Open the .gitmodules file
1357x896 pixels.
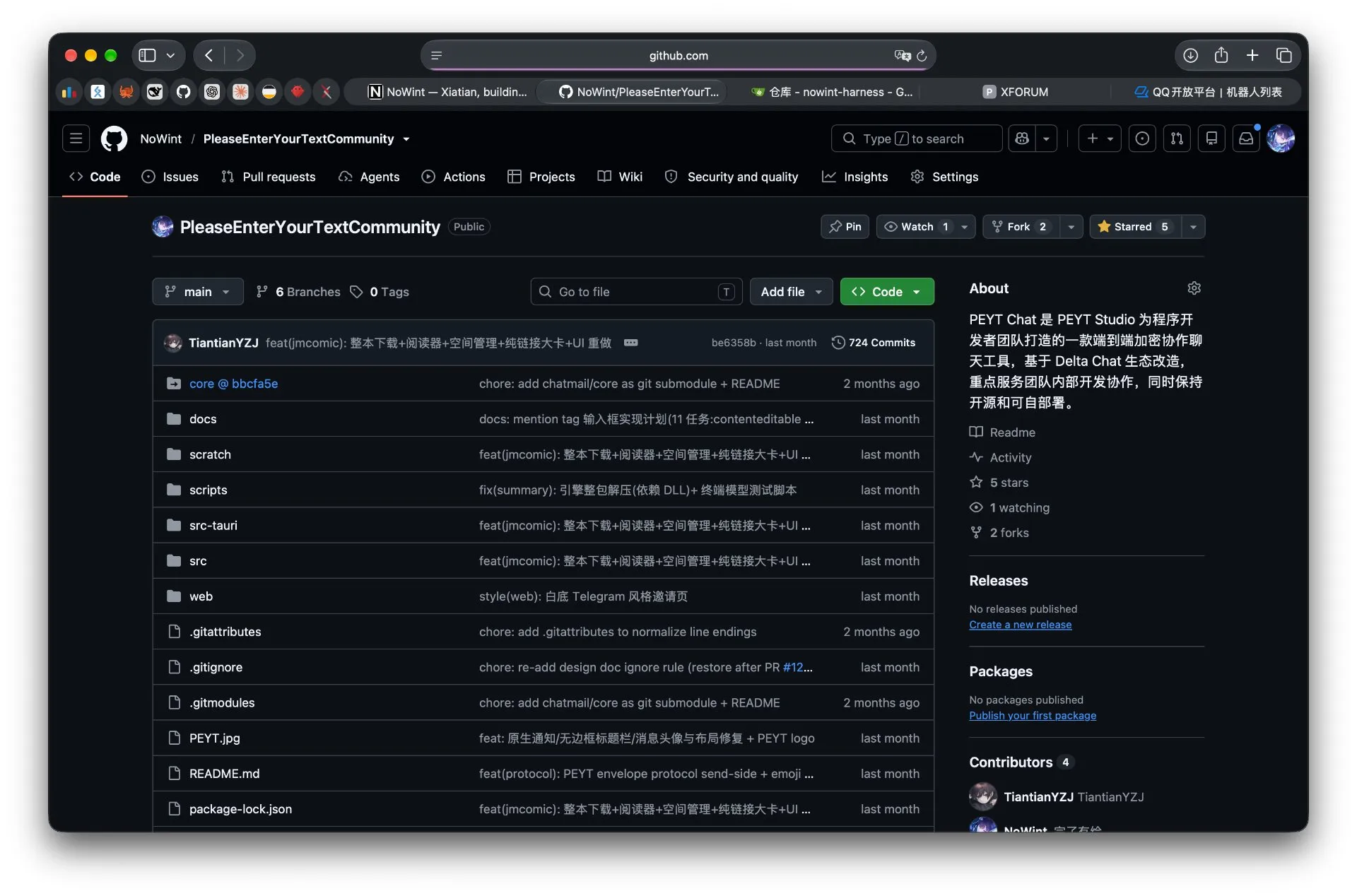tap(222, 703)
